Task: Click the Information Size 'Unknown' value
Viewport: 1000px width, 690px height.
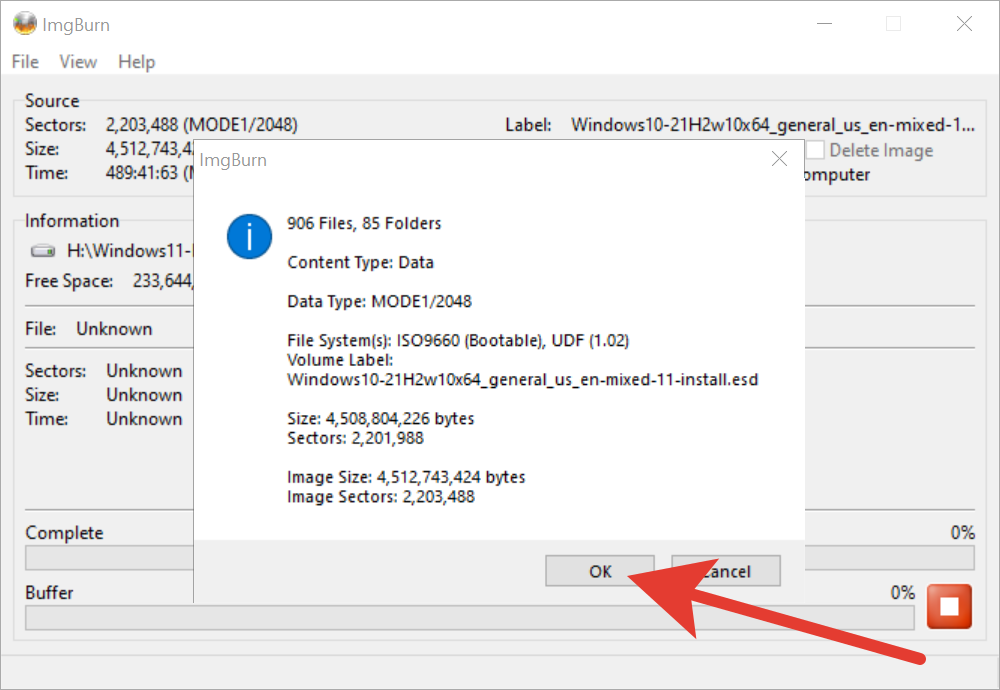Action: 144,395
